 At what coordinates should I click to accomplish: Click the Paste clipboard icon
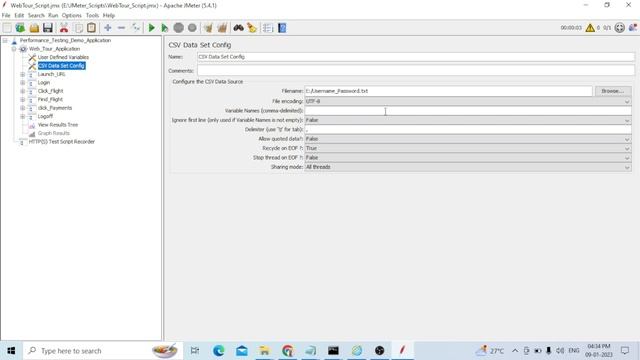91,28
